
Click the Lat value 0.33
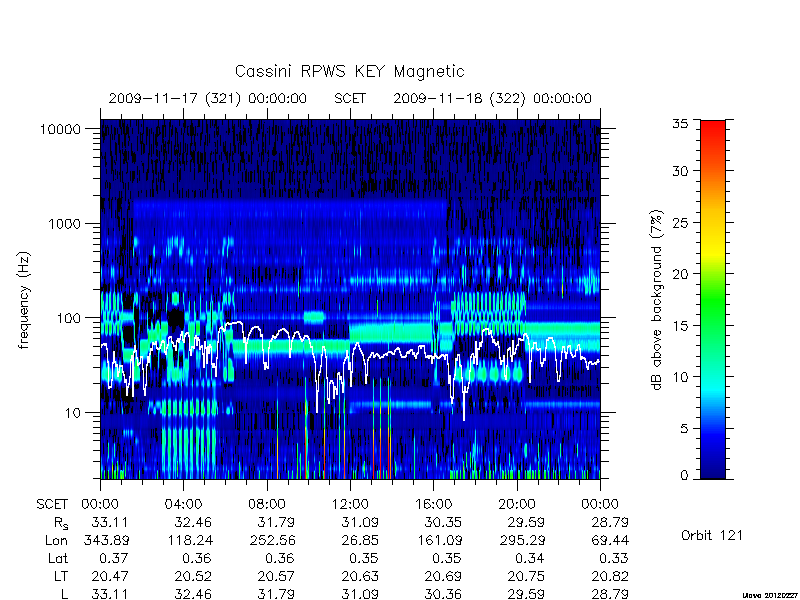pos(614,558)
